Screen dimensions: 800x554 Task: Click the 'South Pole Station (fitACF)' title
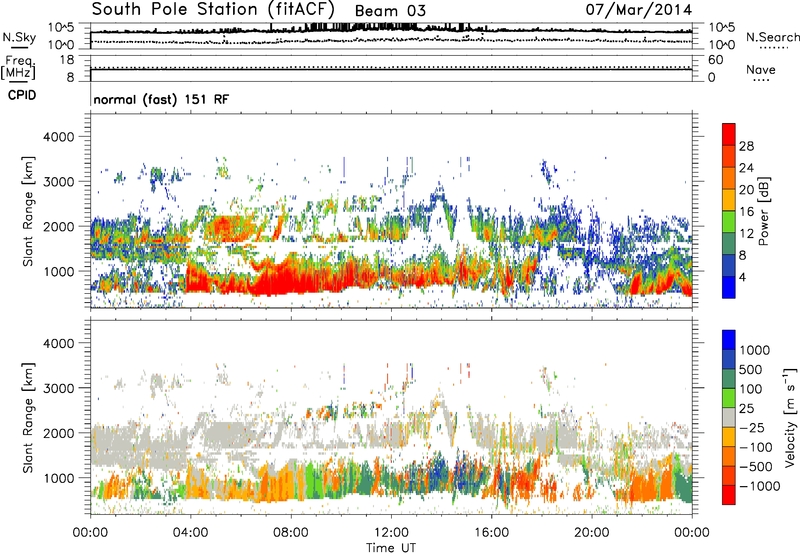click(x=213, y=9)
